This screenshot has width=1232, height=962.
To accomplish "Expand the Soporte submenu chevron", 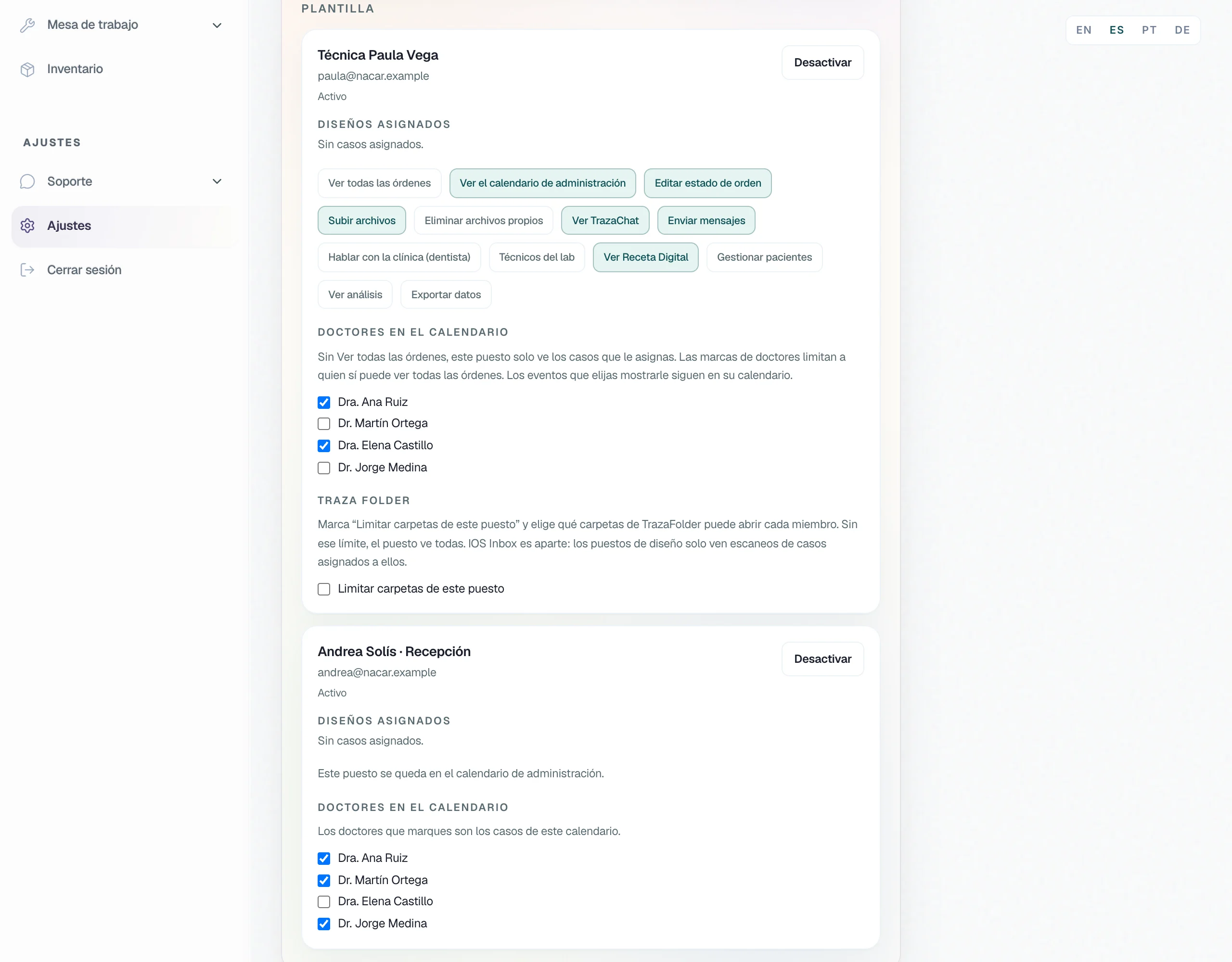I will point(217,181).
